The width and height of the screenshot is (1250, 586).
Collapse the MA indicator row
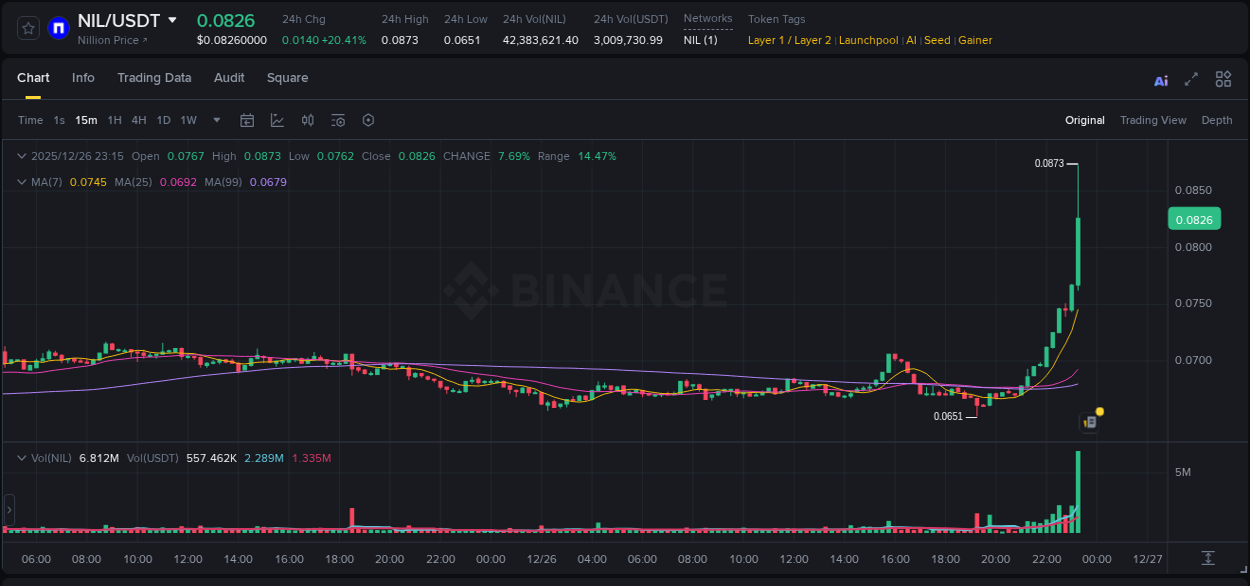click(21, 182)
